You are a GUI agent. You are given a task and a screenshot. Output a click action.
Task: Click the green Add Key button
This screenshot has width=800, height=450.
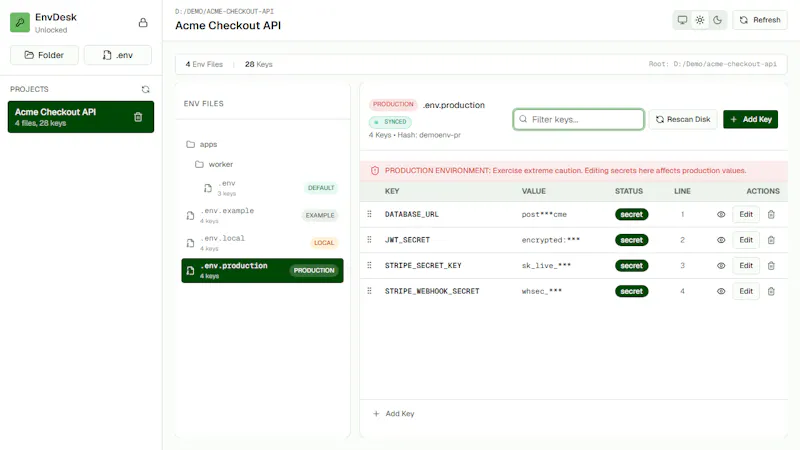coord(751,119)
